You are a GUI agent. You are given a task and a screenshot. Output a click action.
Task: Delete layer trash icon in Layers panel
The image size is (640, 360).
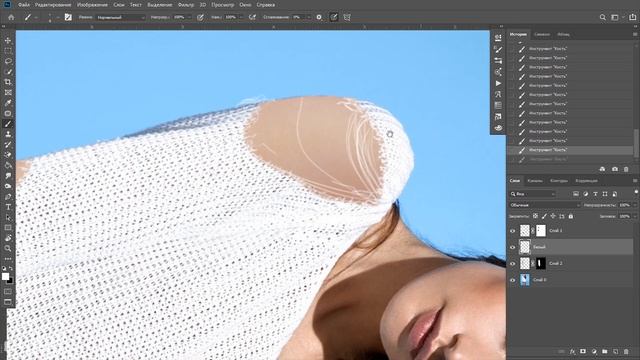(626, 351)
